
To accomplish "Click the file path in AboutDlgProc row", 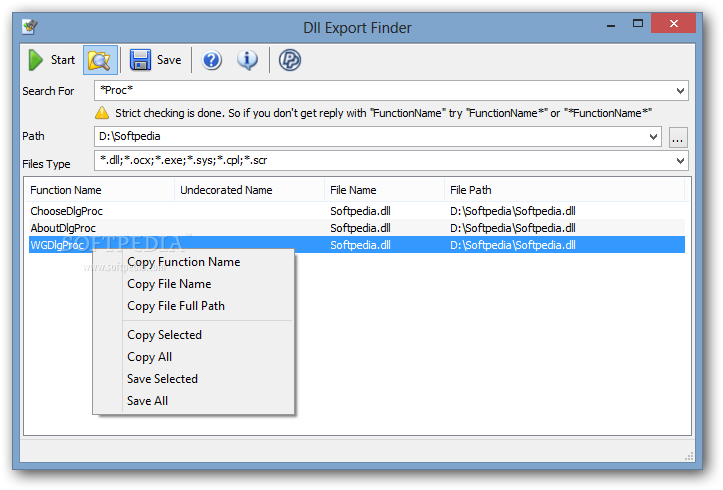I will pos(513,228).
